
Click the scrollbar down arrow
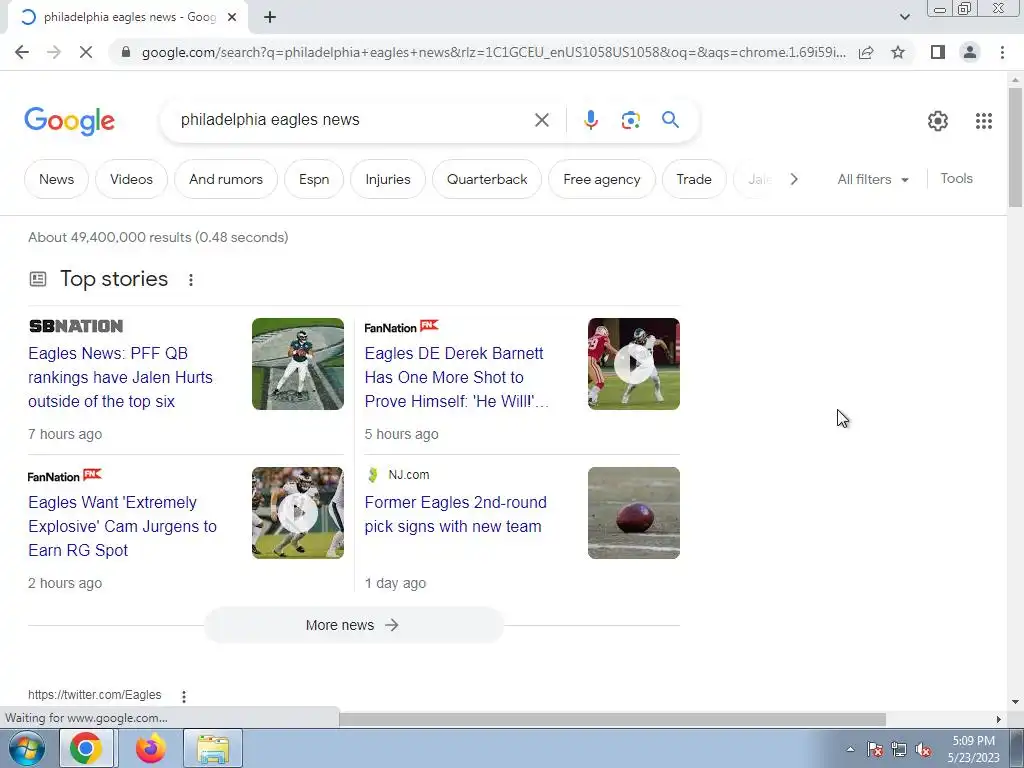coord(1015,702)
